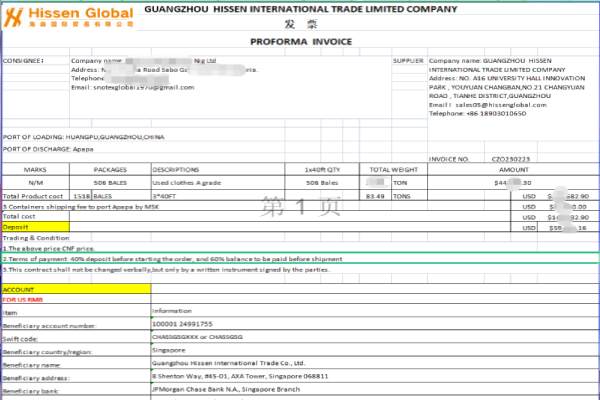Select the supplier Address: NO. A16 line

pyautogui.click(x=507, y=78)
